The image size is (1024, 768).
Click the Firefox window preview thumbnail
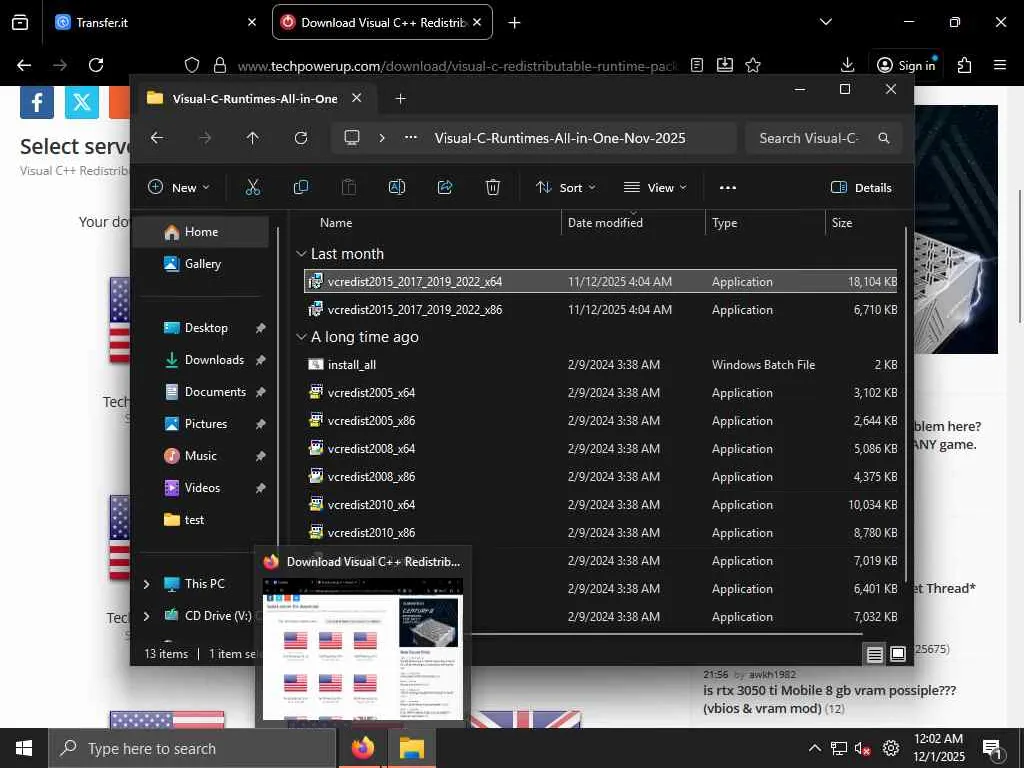[362, 648]
